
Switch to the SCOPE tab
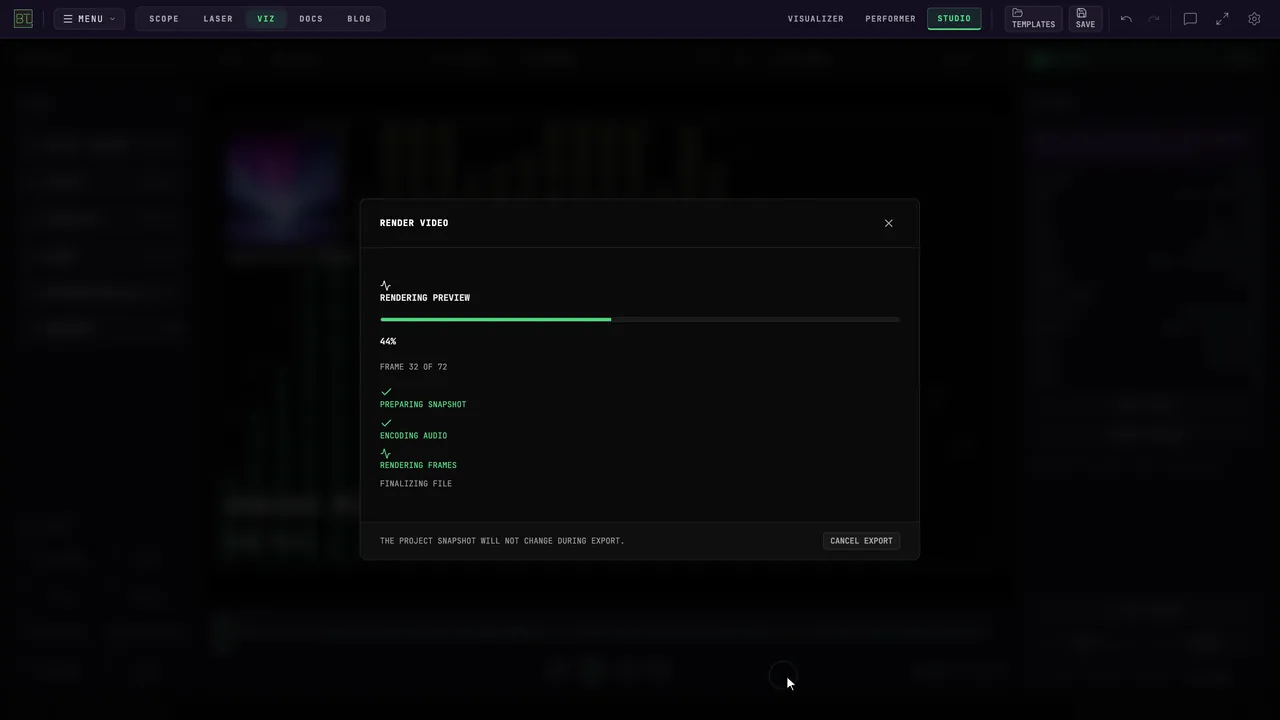click(164, 19)
